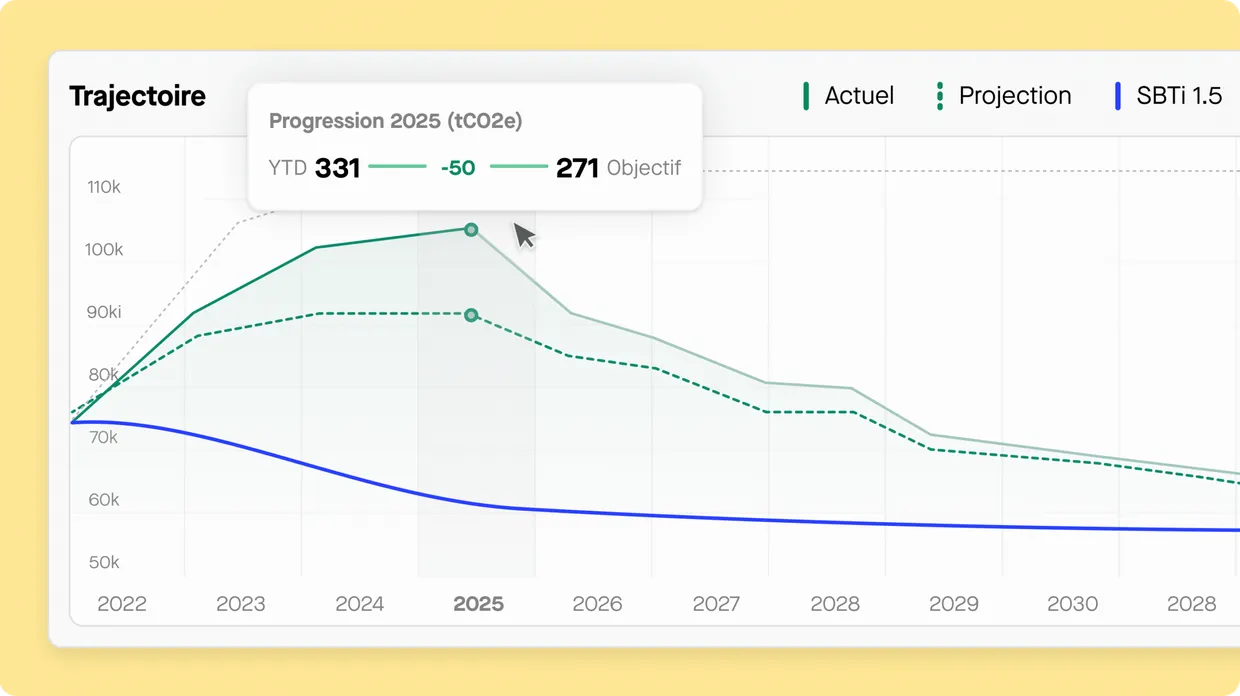Collapse the Trajectoire chart panel
Screen dimensions: 1240x696
pos(136,95)
